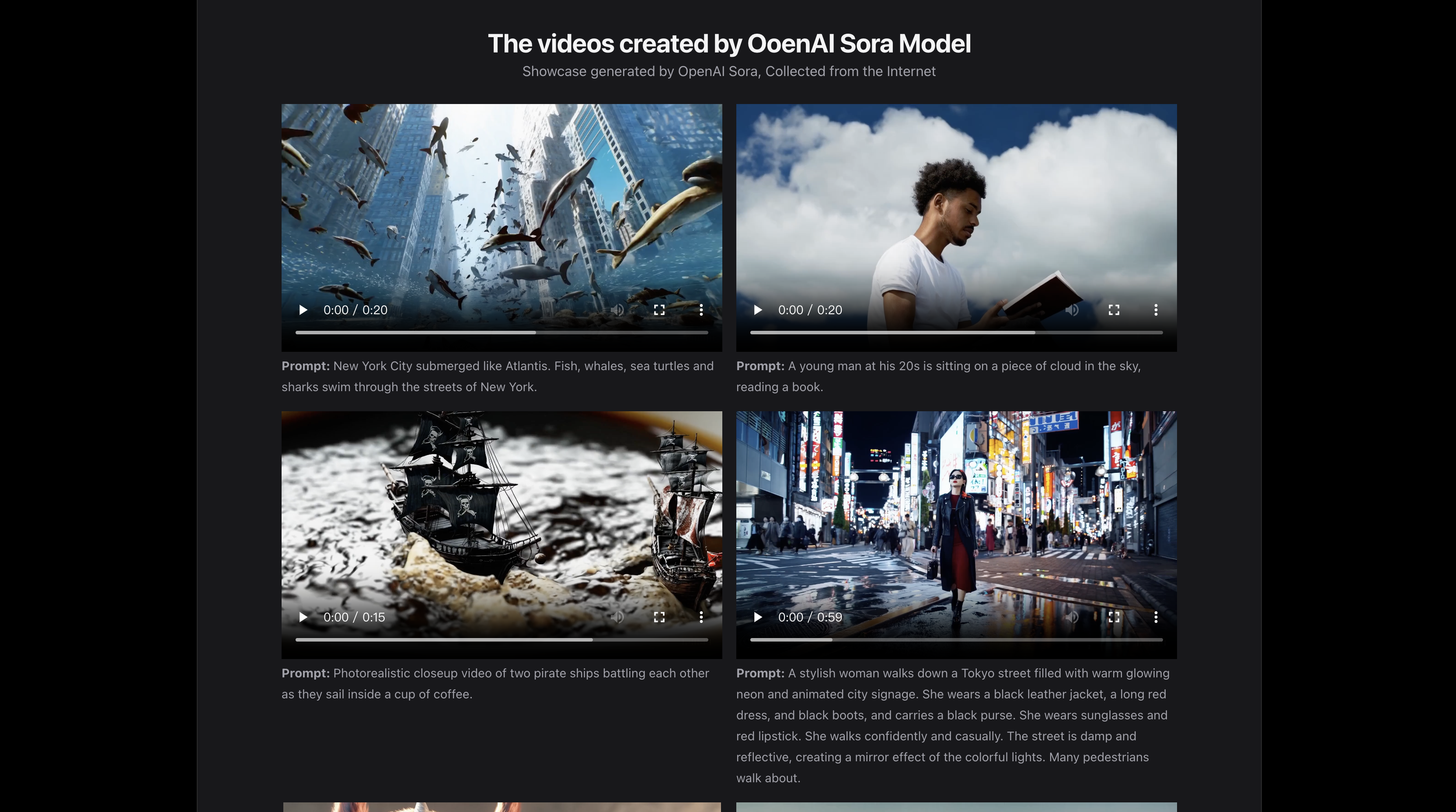Open more options menu on cloud reader video

point(1155,310)
